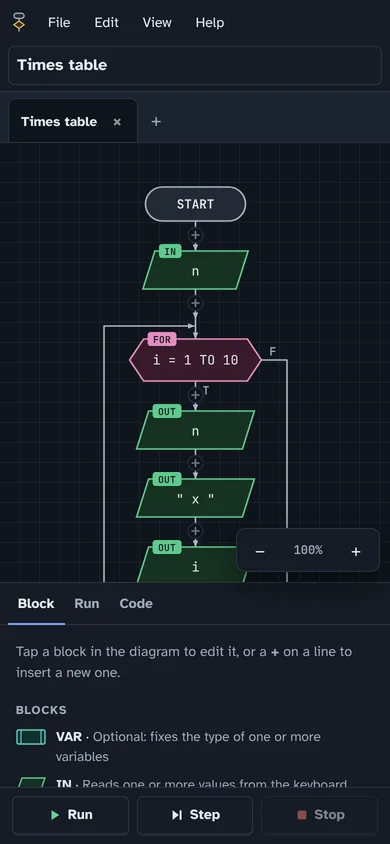Close the Times table tab
390x844 pixels.
click(117, 122)
